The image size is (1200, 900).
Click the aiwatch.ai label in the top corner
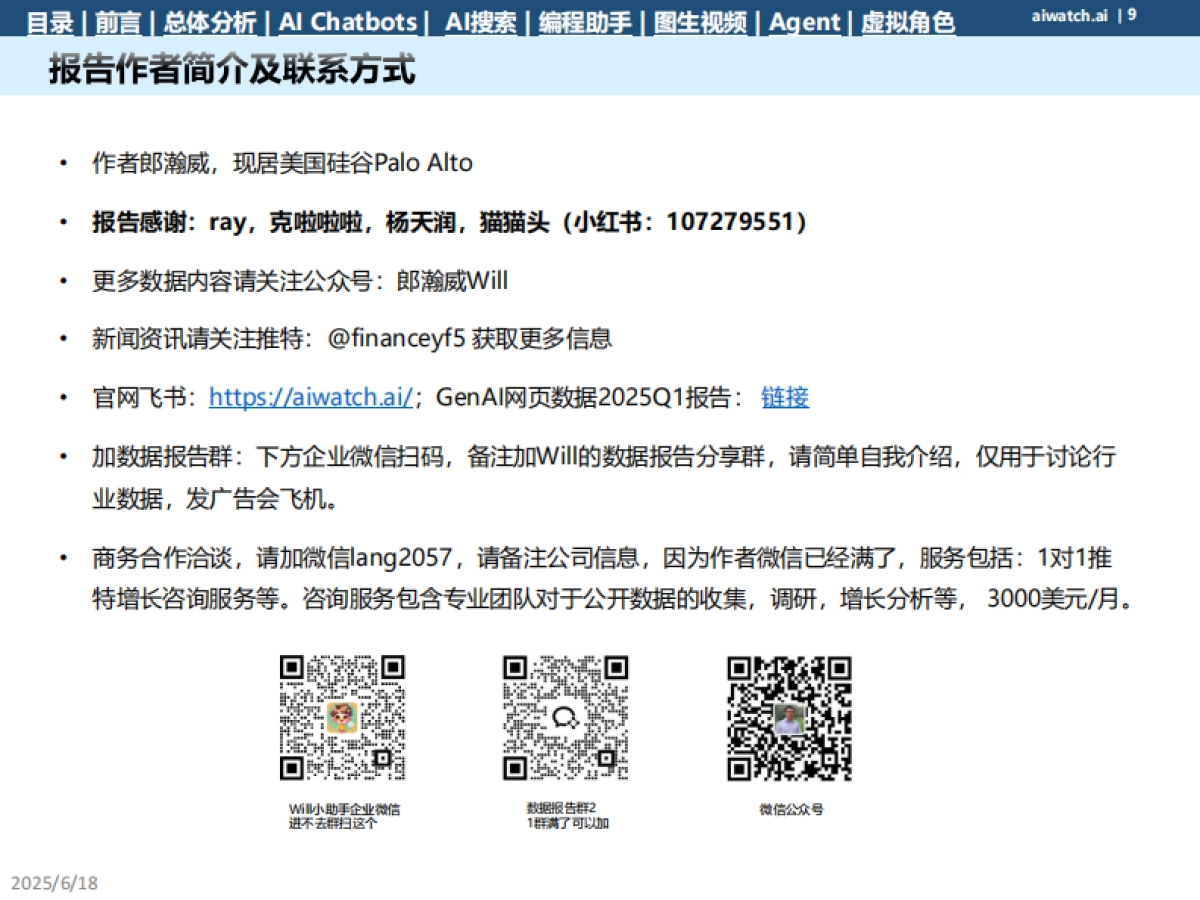tap(1069, 16)
